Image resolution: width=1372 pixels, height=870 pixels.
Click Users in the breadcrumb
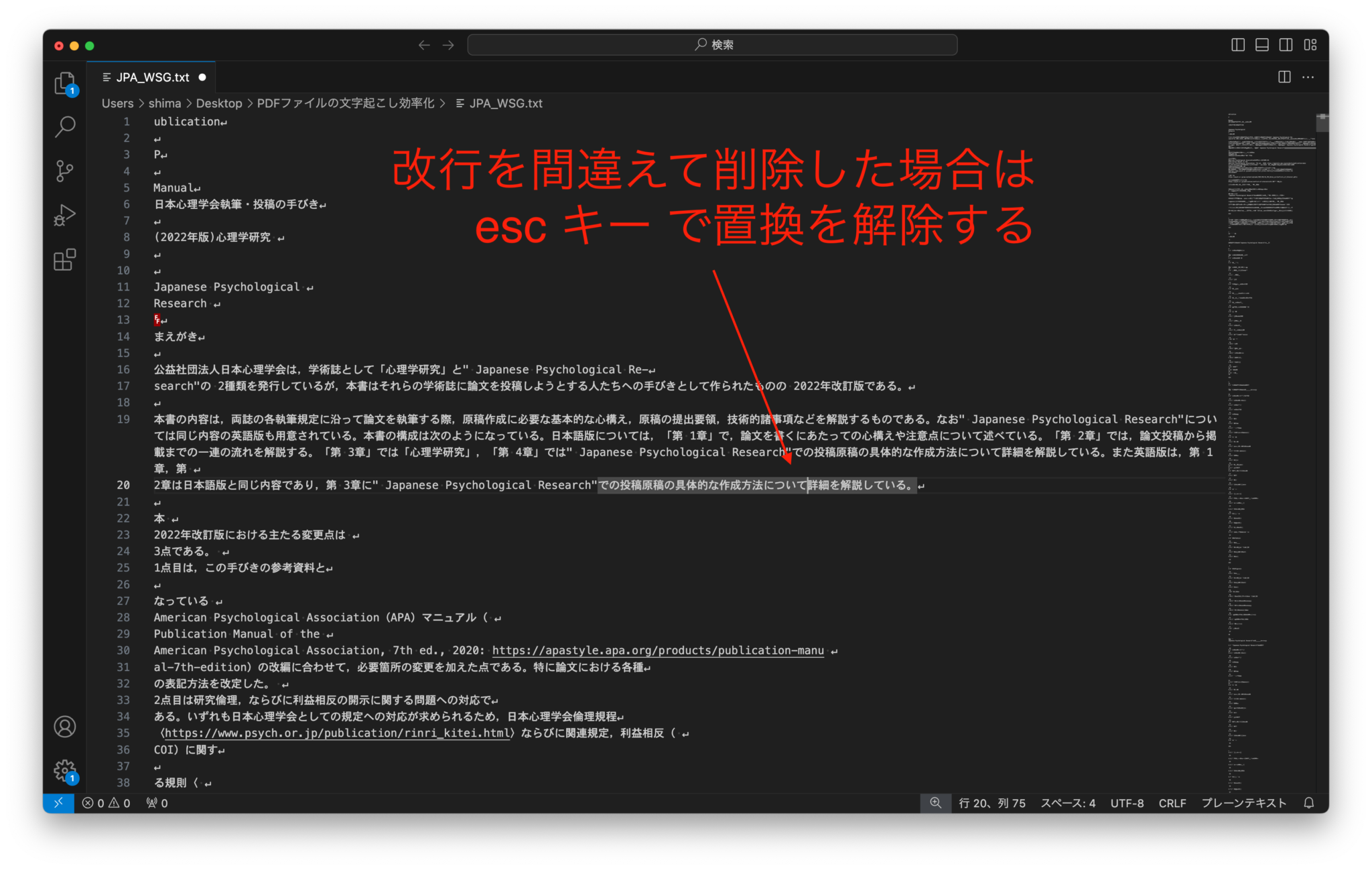pos(117,103)
